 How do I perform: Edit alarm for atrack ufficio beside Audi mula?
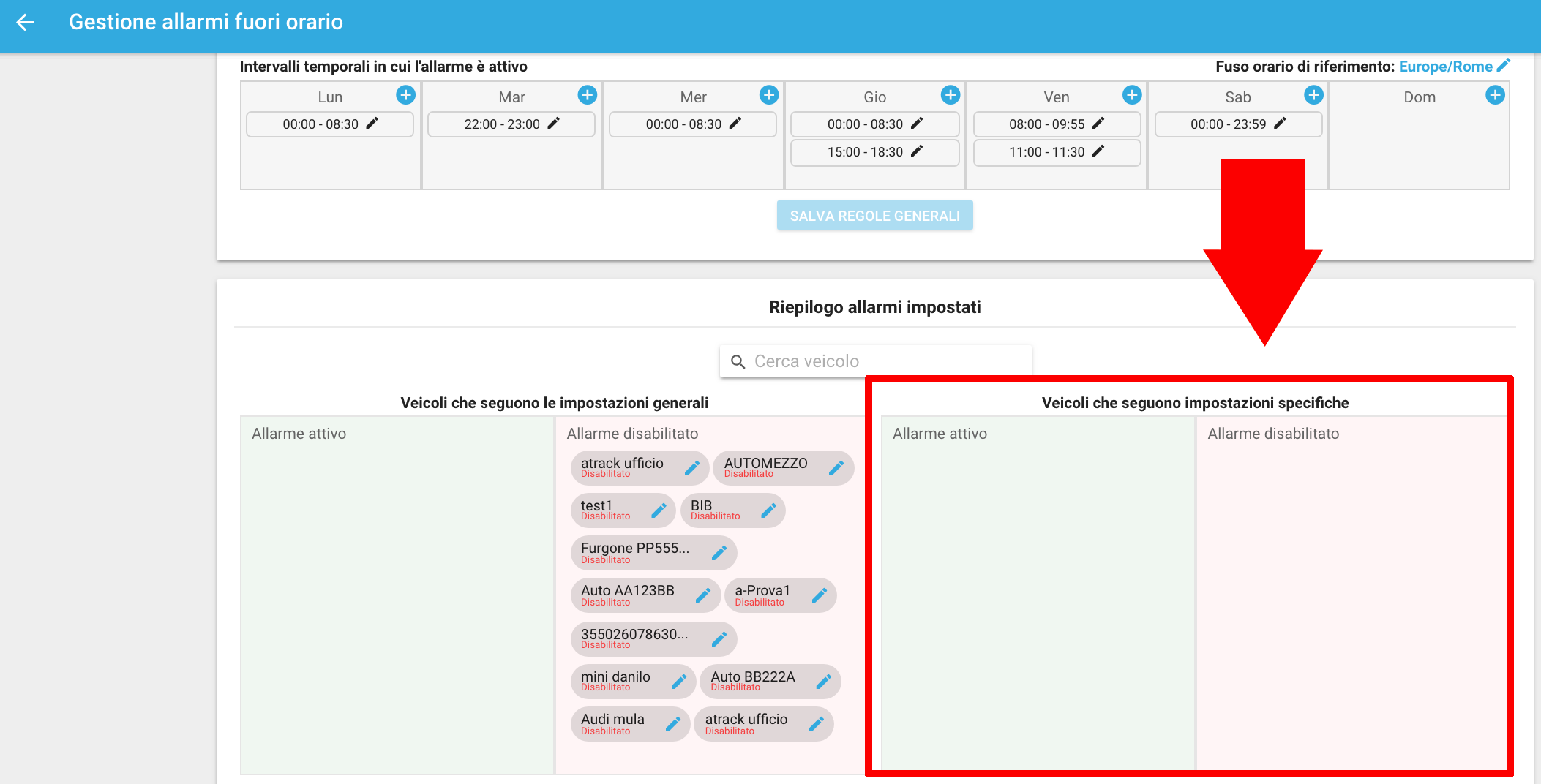coord(817,724)
